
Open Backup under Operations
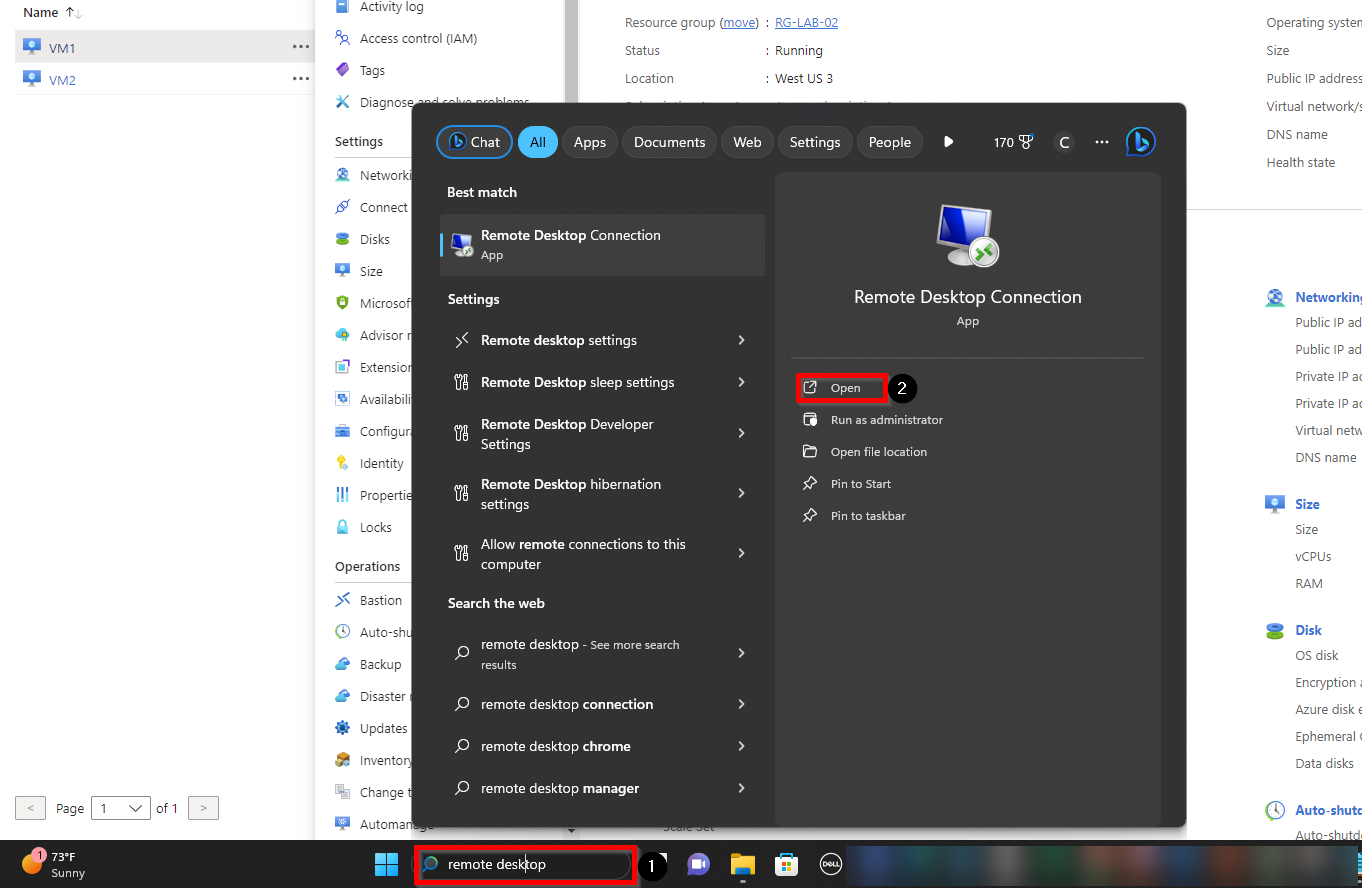(x=380, y=665)
